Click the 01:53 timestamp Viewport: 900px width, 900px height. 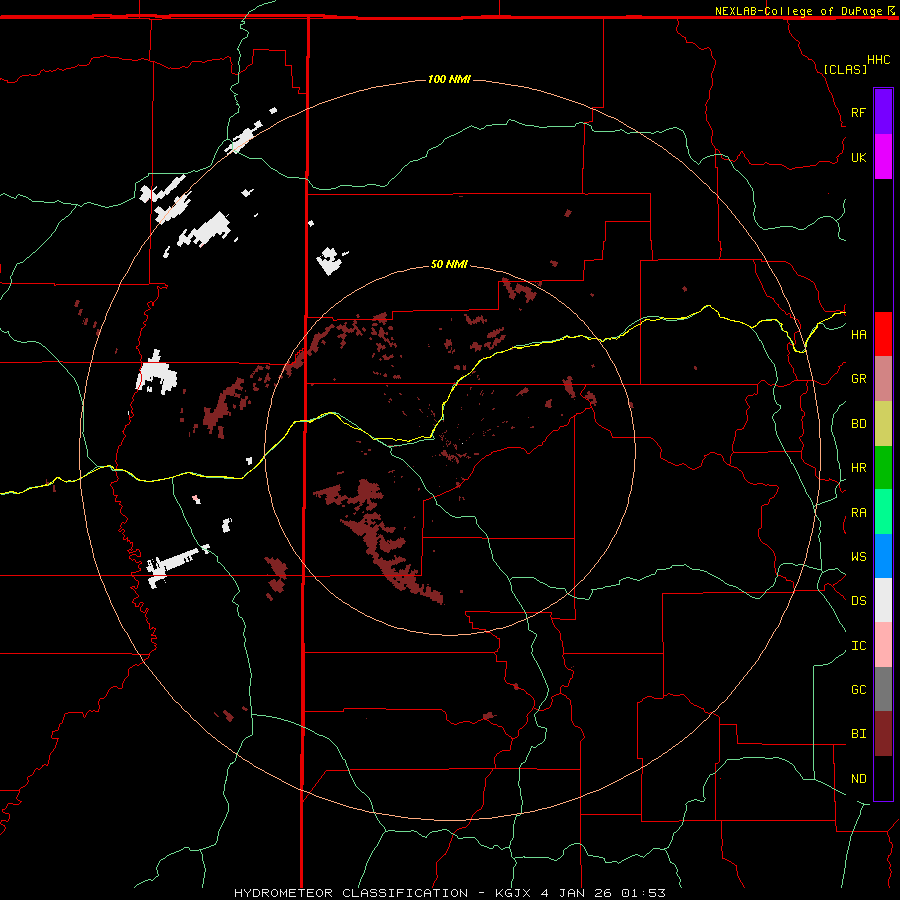641,893
